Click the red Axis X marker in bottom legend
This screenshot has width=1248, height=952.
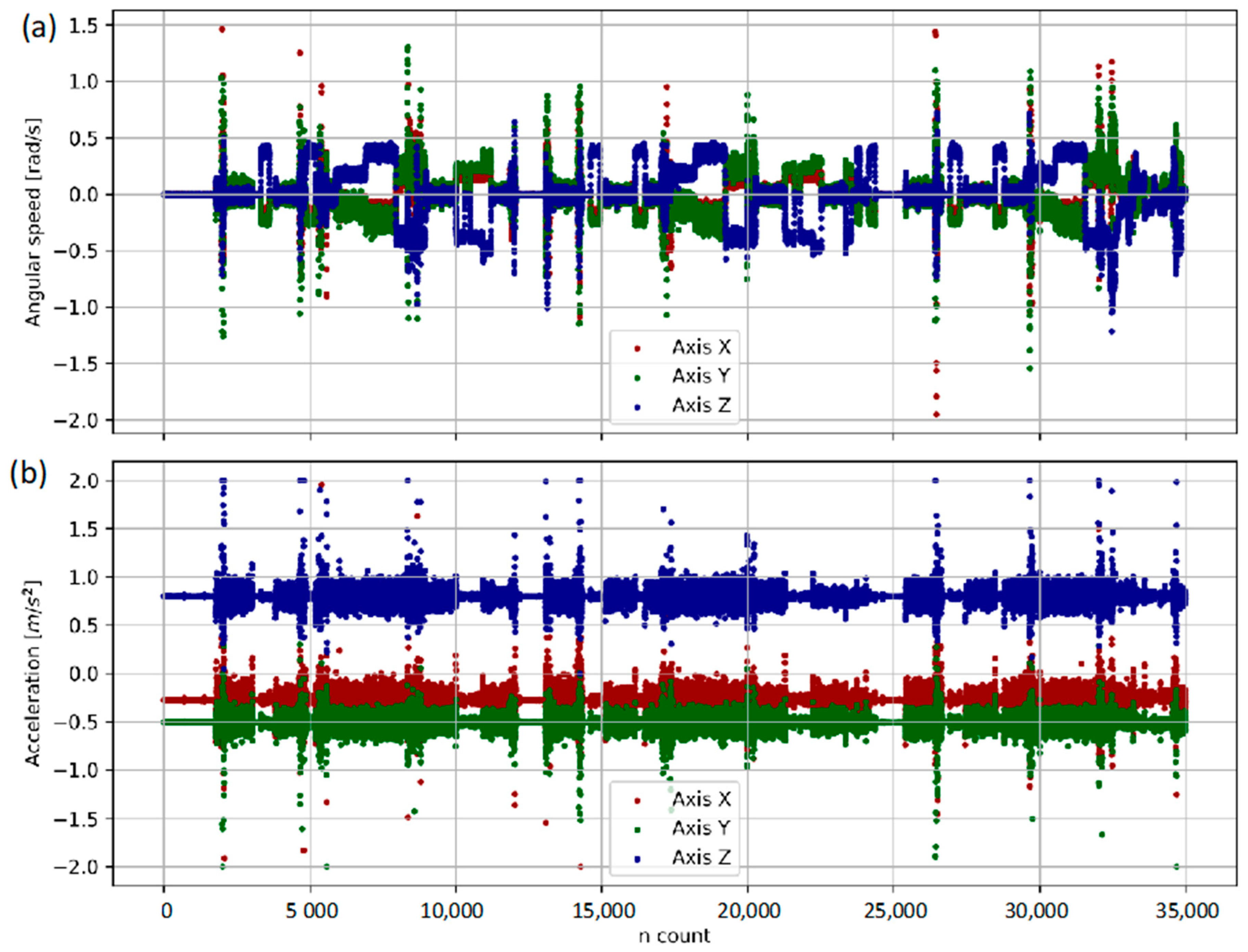pos(637,801)
